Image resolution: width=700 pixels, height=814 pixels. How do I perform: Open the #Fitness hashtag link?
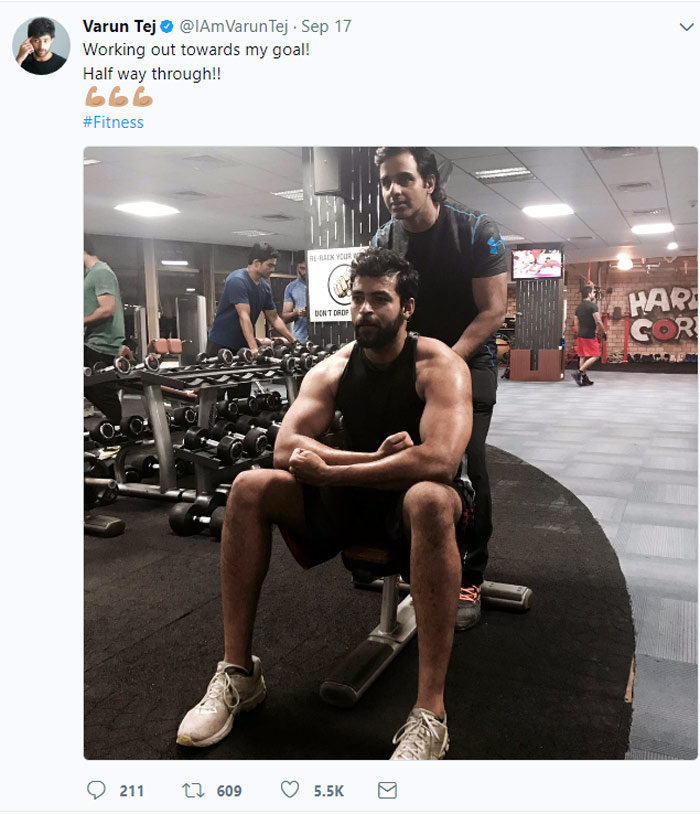click(x=113, y=123)
